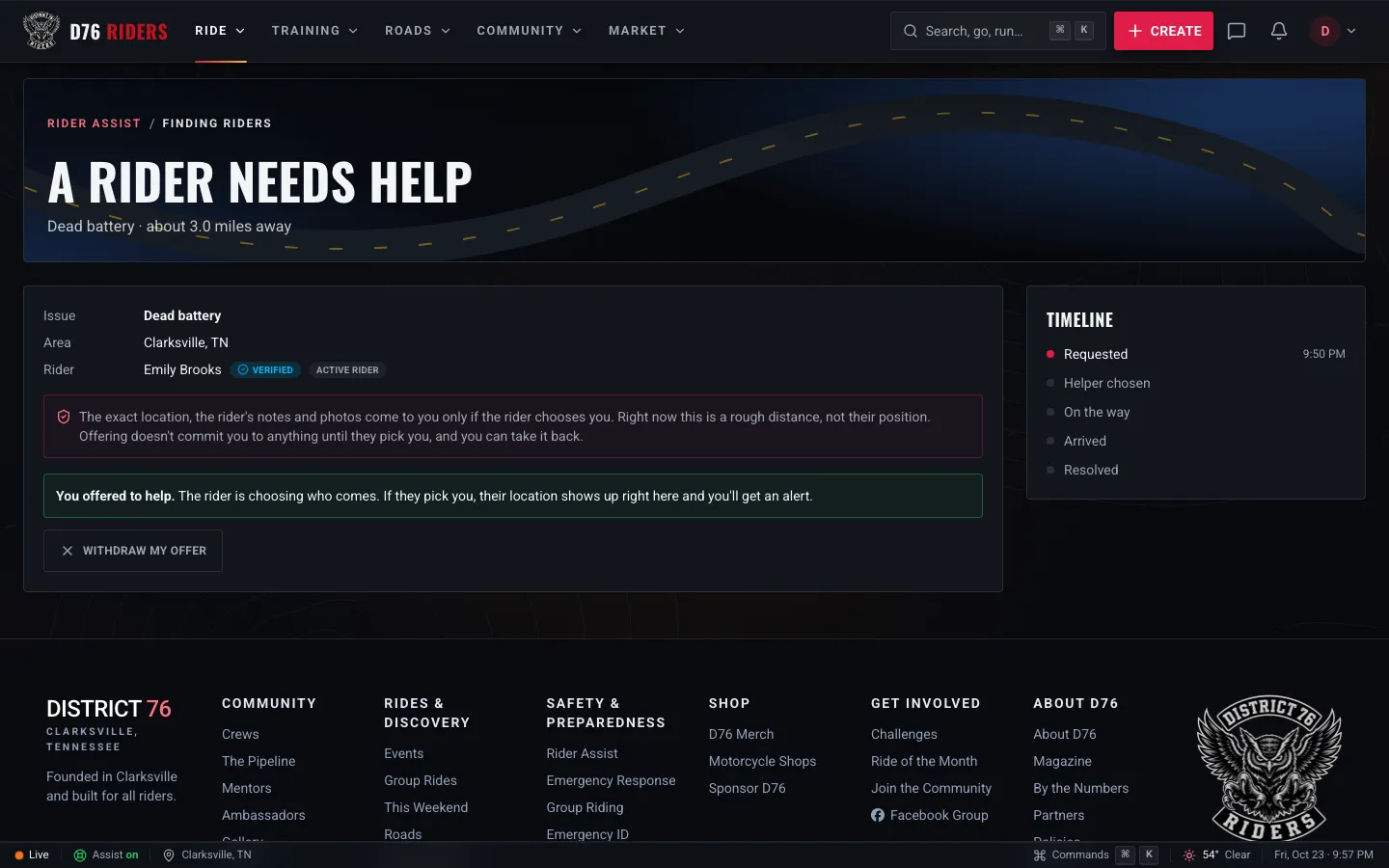This screenshot has height=868, width=1389.
Task: Expand the Roads menu
Action: [x=418, y=31]
